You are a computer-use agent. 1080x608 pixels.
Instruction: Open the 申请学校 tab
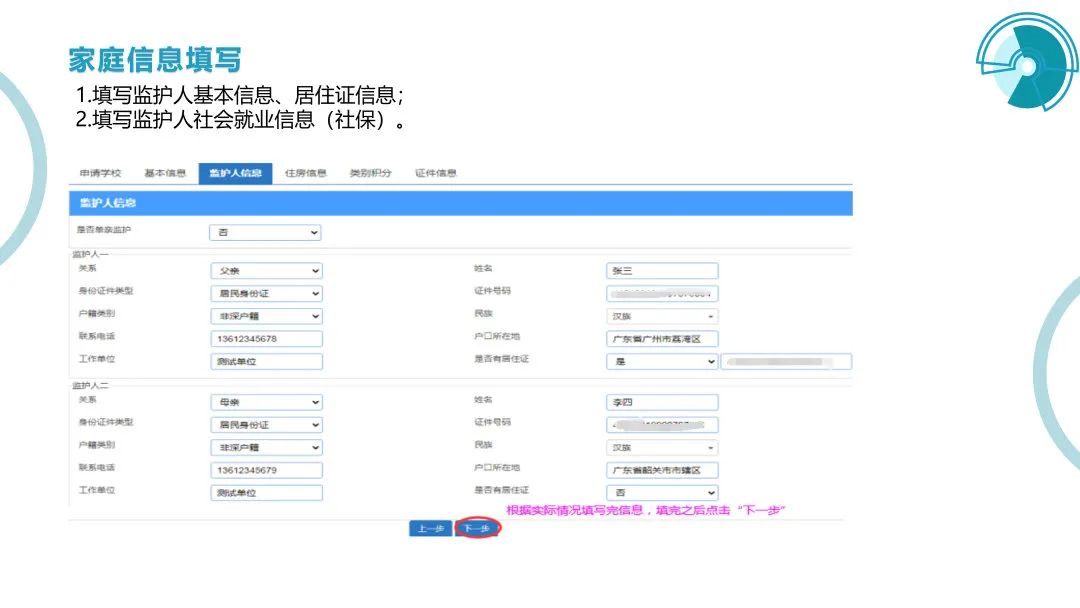(x=100, y=173)
